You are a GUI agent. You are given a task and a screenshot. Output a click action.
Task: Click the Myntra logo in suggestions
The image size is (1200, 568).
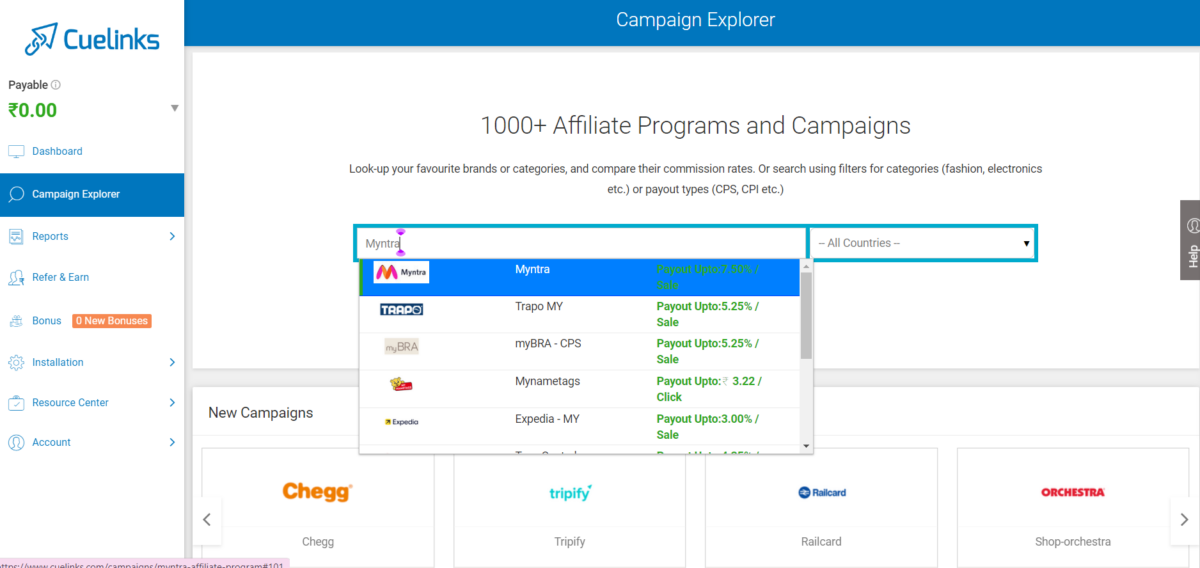pos(401,272)
